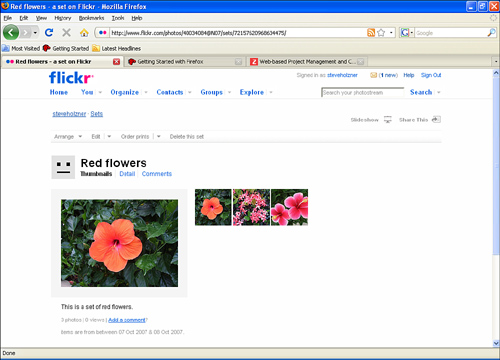Click the Share This arrow icon
Viewport: 500px width, 360px height.
click(x=436, y=120)
